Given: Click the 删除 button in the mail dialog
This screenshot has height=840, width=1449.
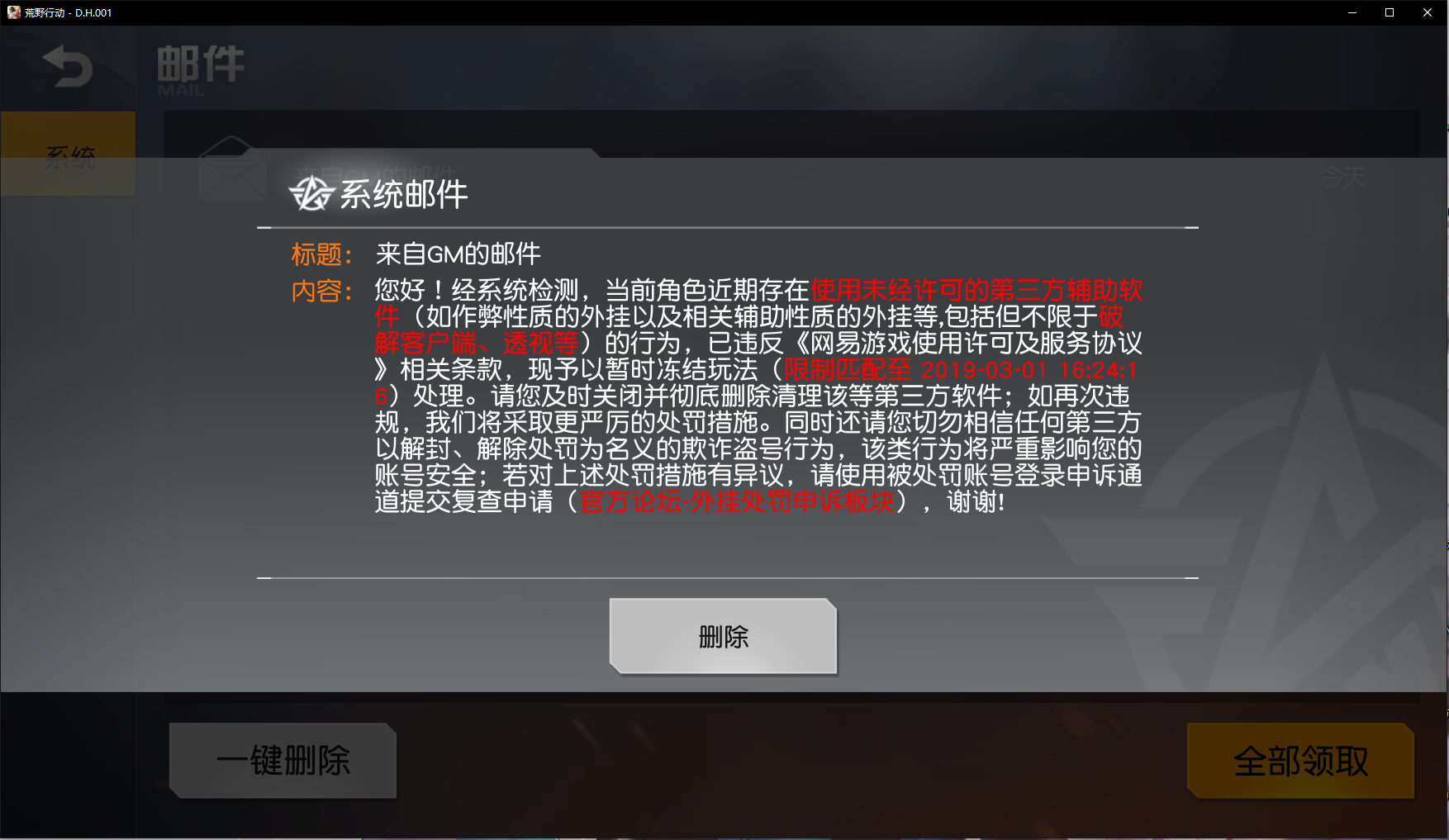Looking at the screenshot, I should pyautogui.click(x=724, y=636).
